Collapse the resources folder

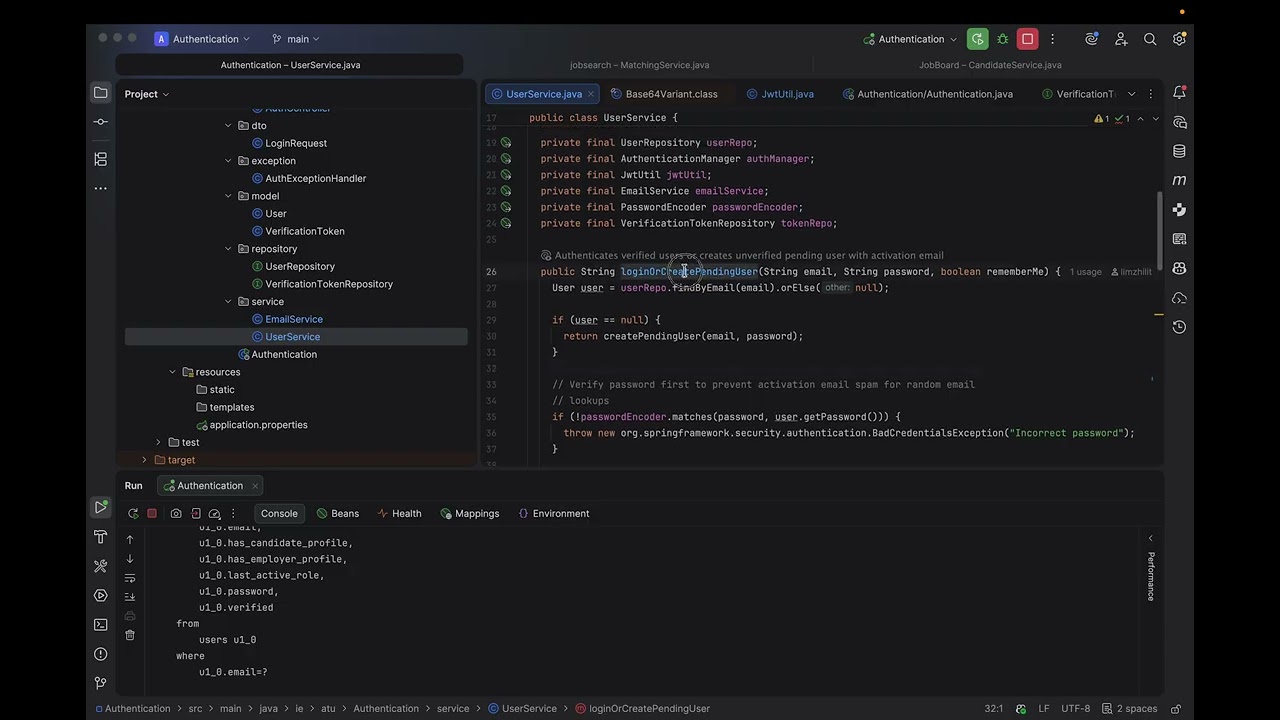pyautogui.click(x=172, y=372)
